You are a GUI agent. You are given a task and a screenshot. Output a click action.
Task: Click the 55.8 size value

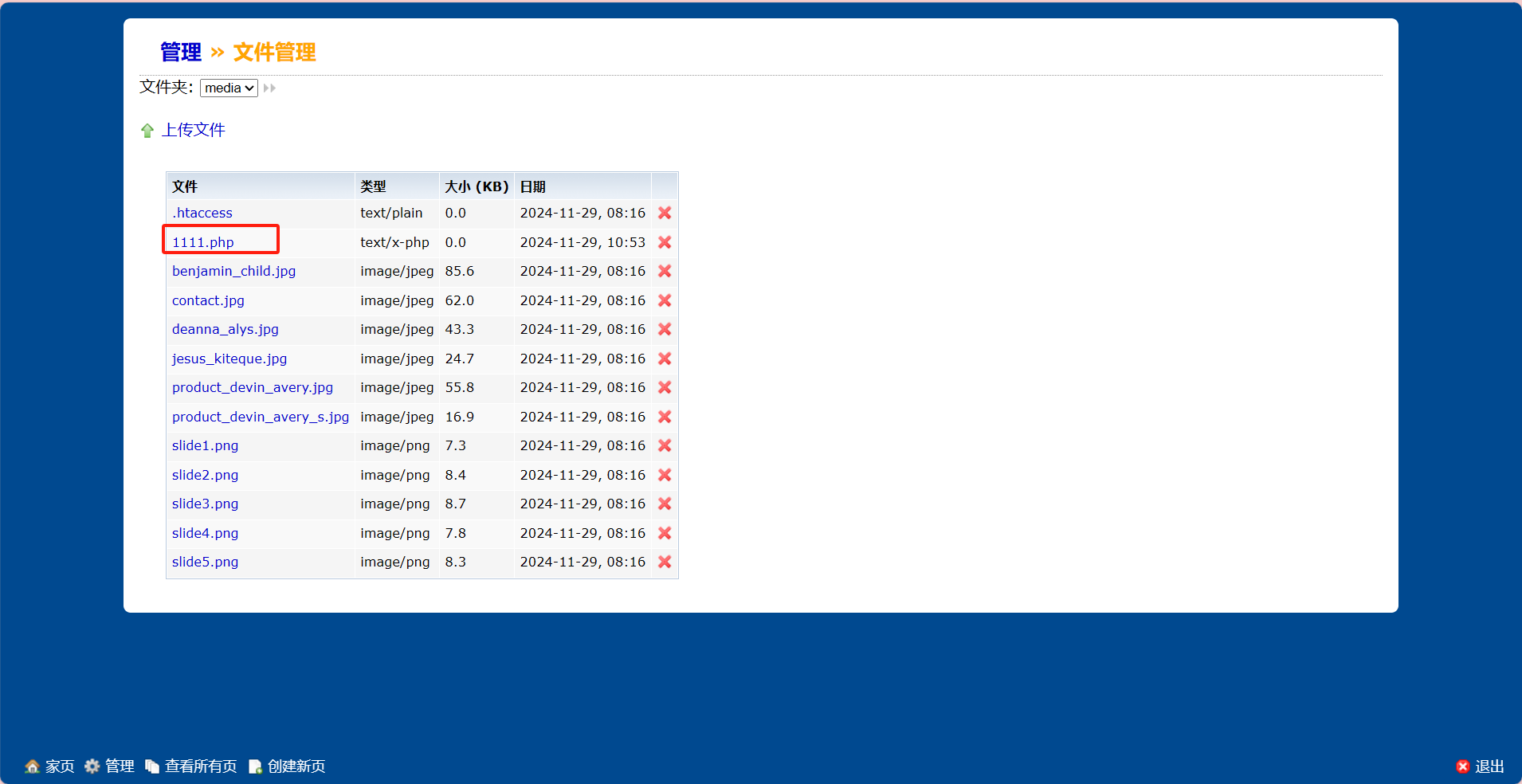pyautogui.click(x=460, y=387)
